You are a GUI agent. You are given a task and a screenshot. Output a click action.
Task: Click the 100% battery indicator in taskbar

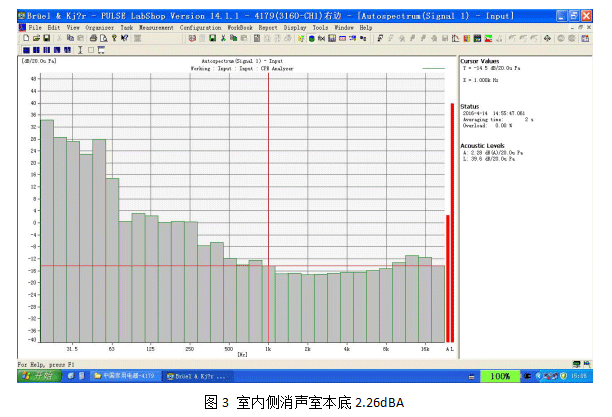[x=497, y=376]
